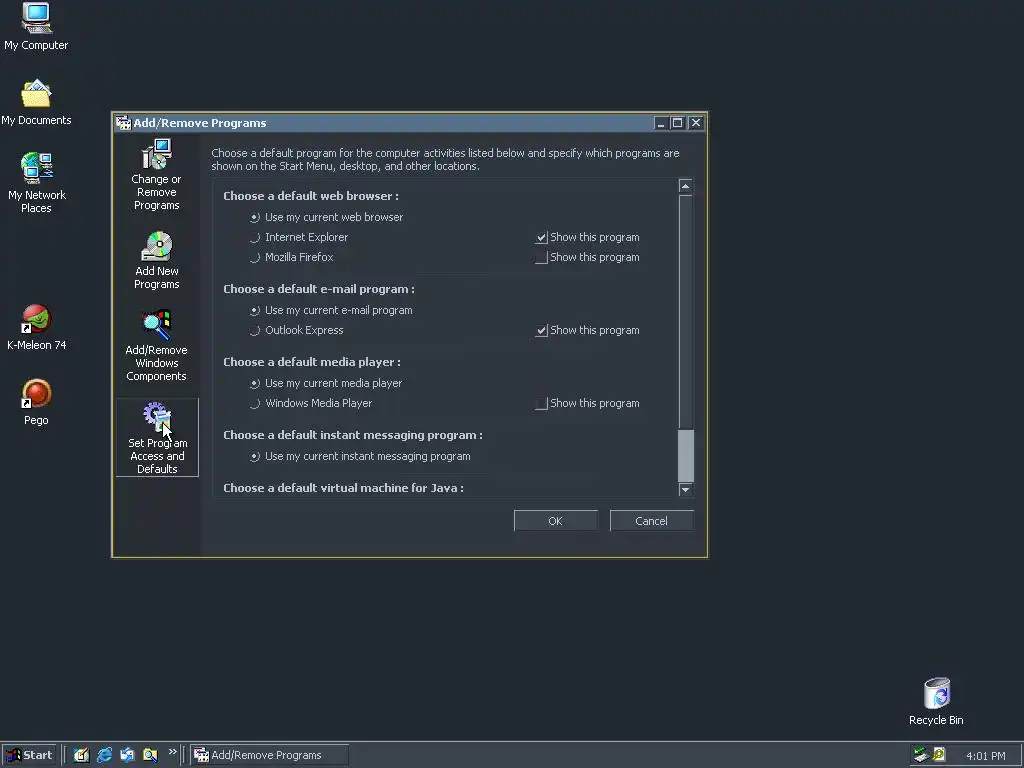Click Choose a default instant messaging program heading

[353, 435]
